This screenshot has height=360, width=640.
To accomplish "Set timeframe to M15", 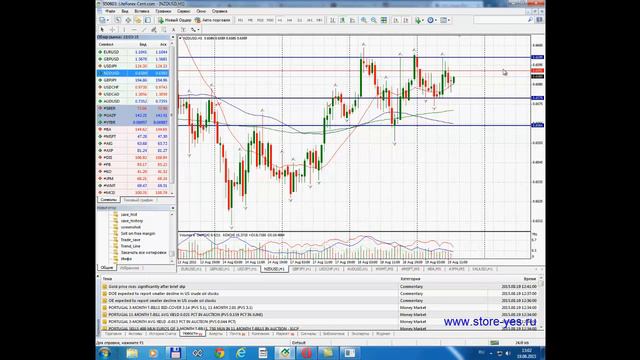I will pyautogui.click(x=260, y=20).
